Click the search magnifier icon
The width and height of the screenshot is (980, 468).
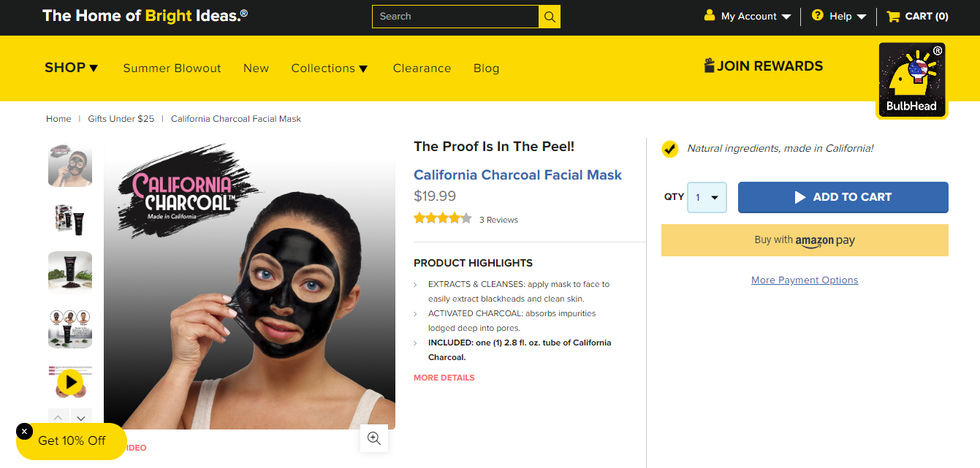click(549, 17)
